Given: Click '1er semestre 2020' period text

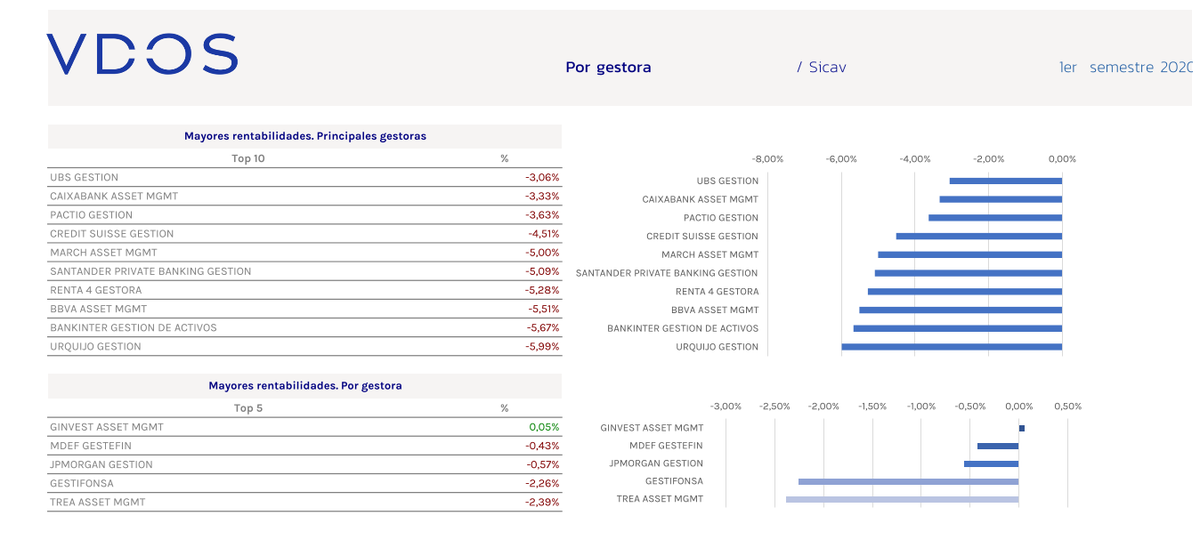Looking at the screenshot, I should click(x=1127, y=67).
